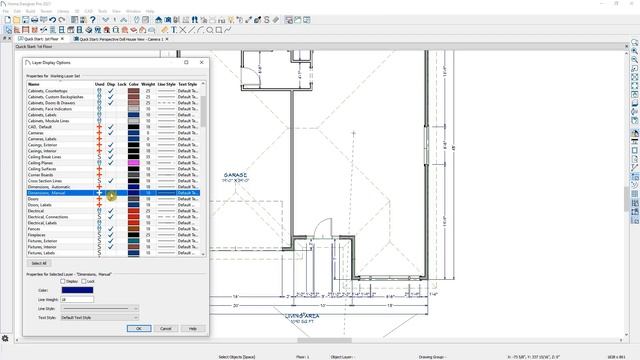Click the GARAGE room label in plan
The height and width of the screenshot is (360, 640).
tap(236, 175)
